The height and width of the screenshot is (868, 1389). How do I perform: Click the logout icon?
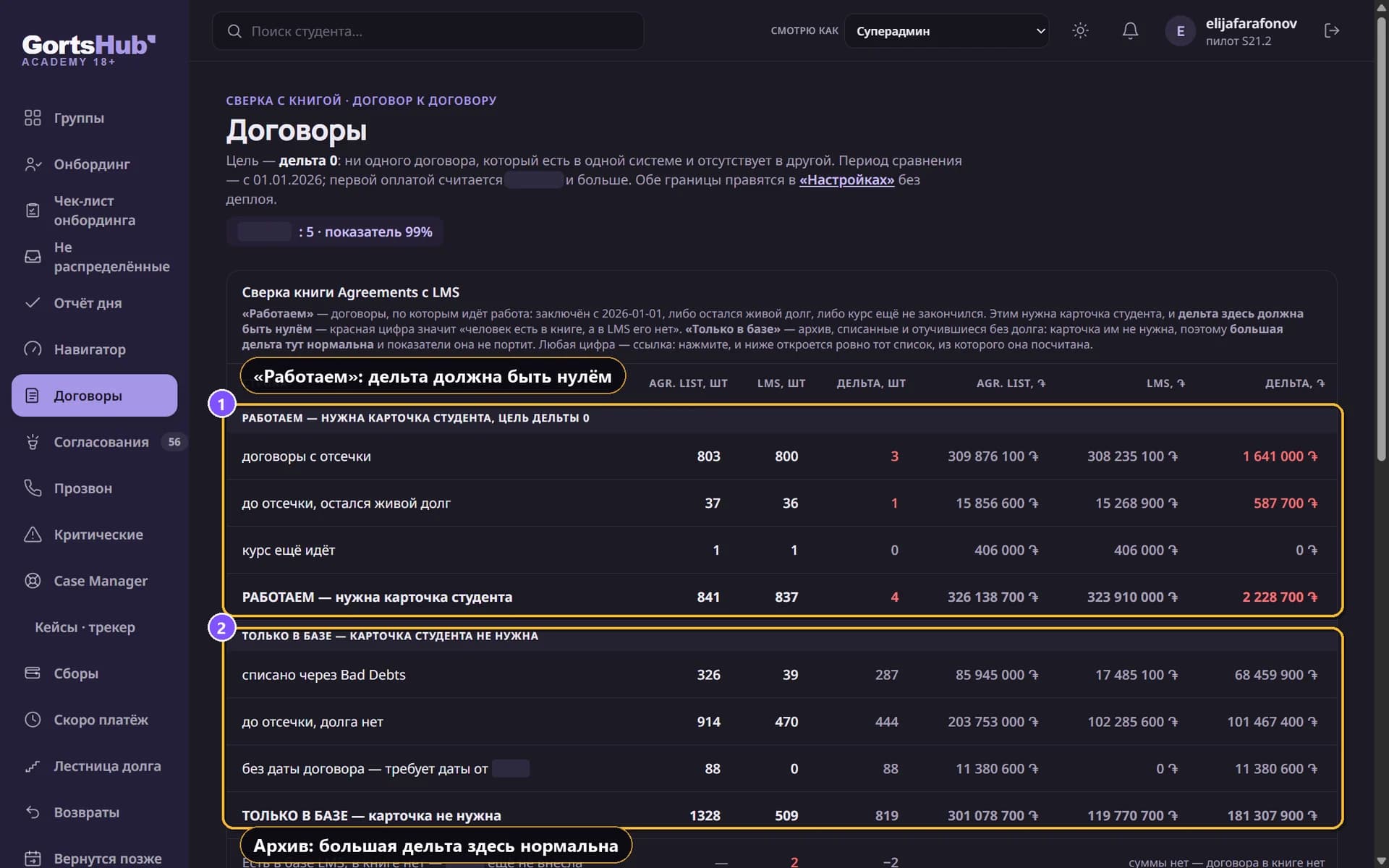pyautogui.click(x=1332, y=31)
